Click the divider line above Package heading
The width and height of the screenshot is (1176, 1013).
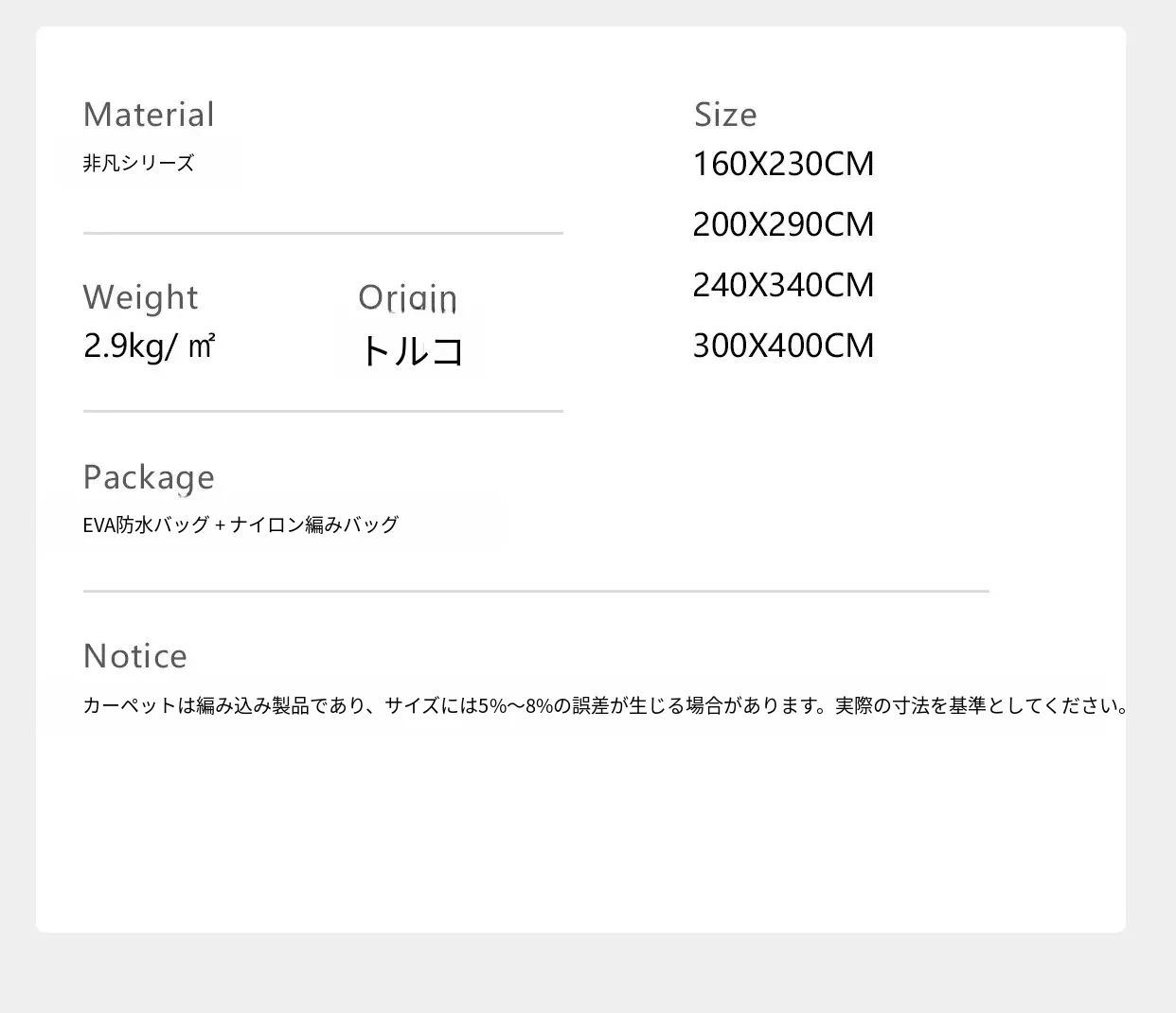click(x=323, y=411)
